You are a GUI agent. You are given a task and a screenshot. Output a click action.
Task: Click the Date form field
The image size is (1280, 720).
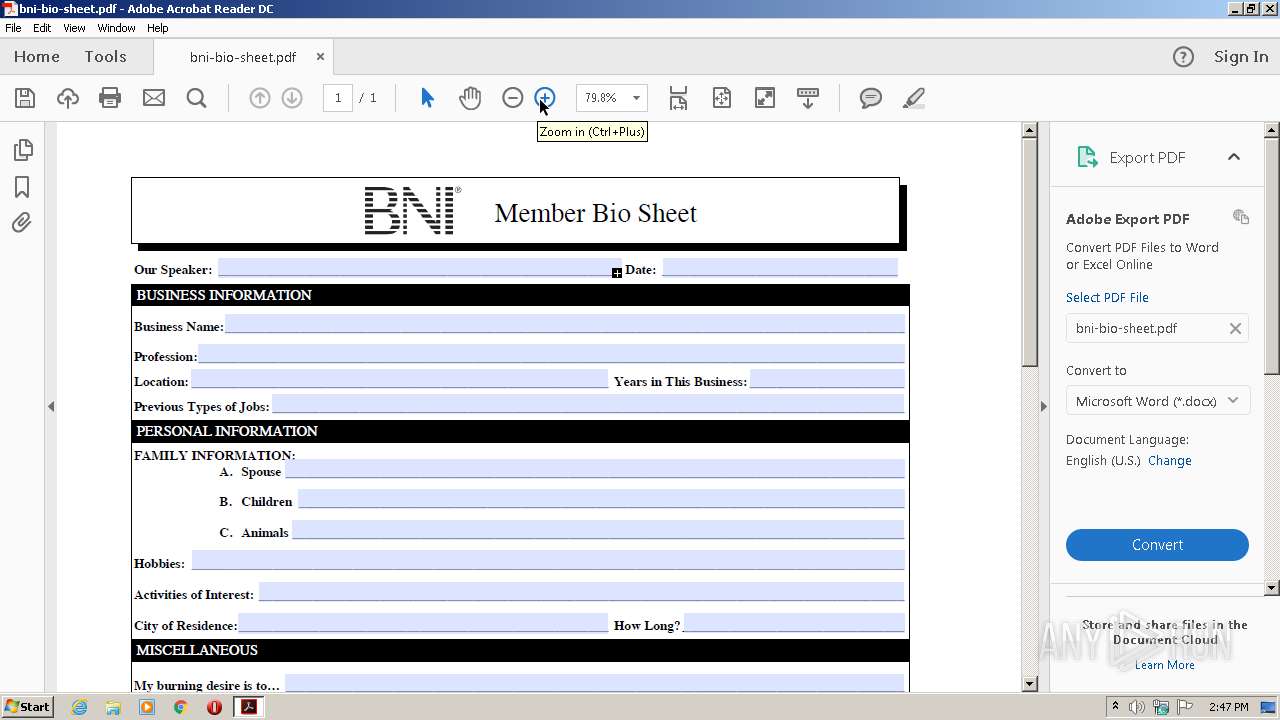click(x=780, y=268)
